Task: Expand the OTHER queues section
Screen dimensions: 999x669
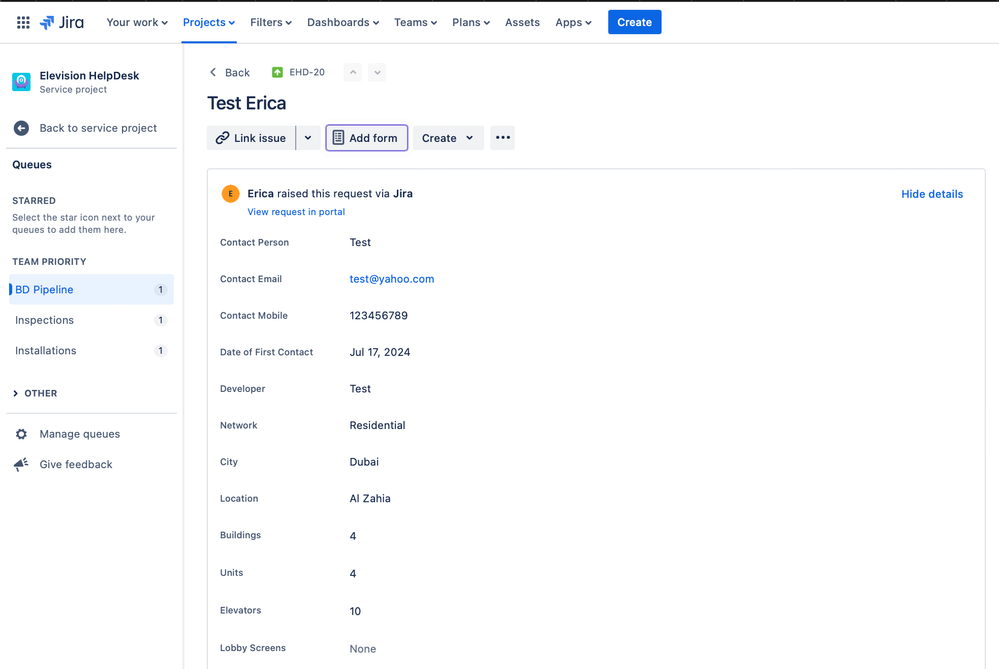Action: [35, 393]
